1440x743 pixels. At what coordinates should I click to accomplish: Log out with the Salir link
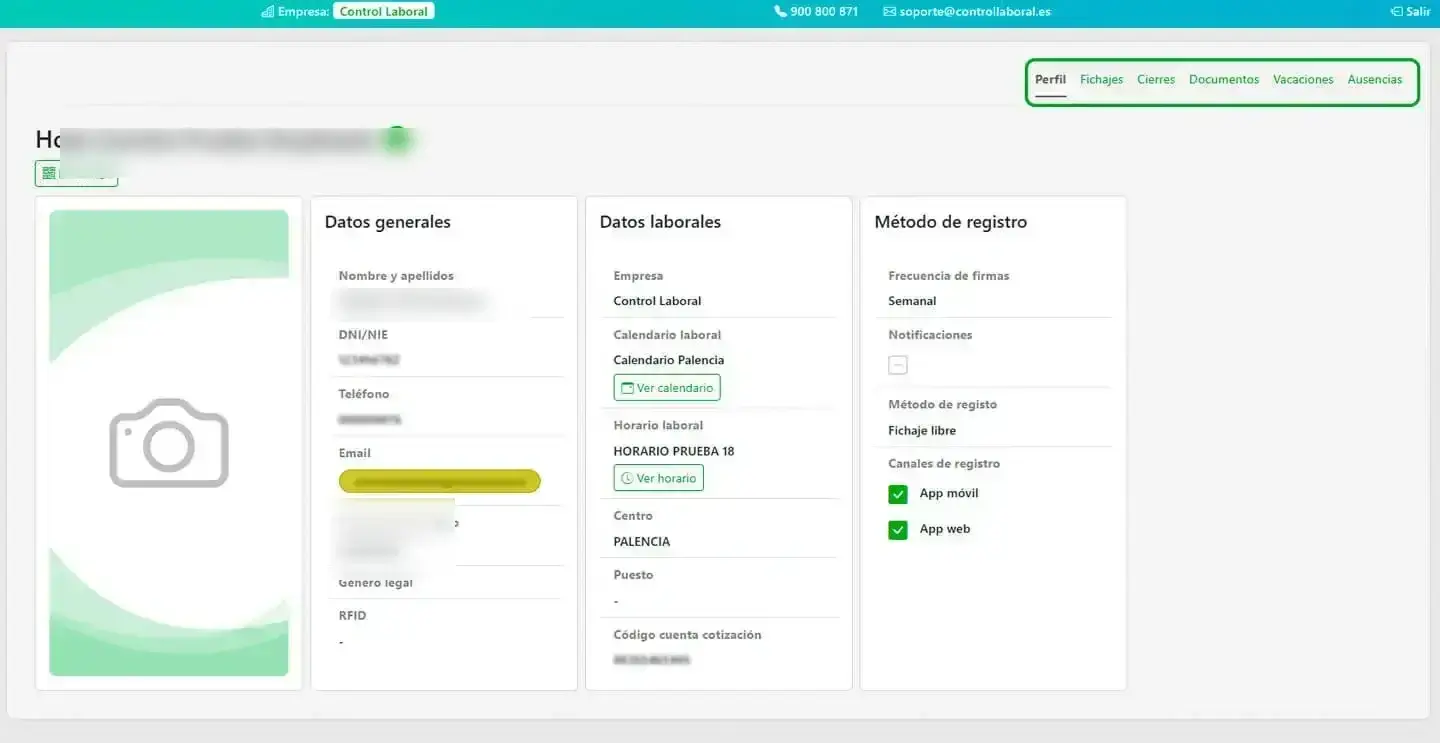pos(1410,12)
